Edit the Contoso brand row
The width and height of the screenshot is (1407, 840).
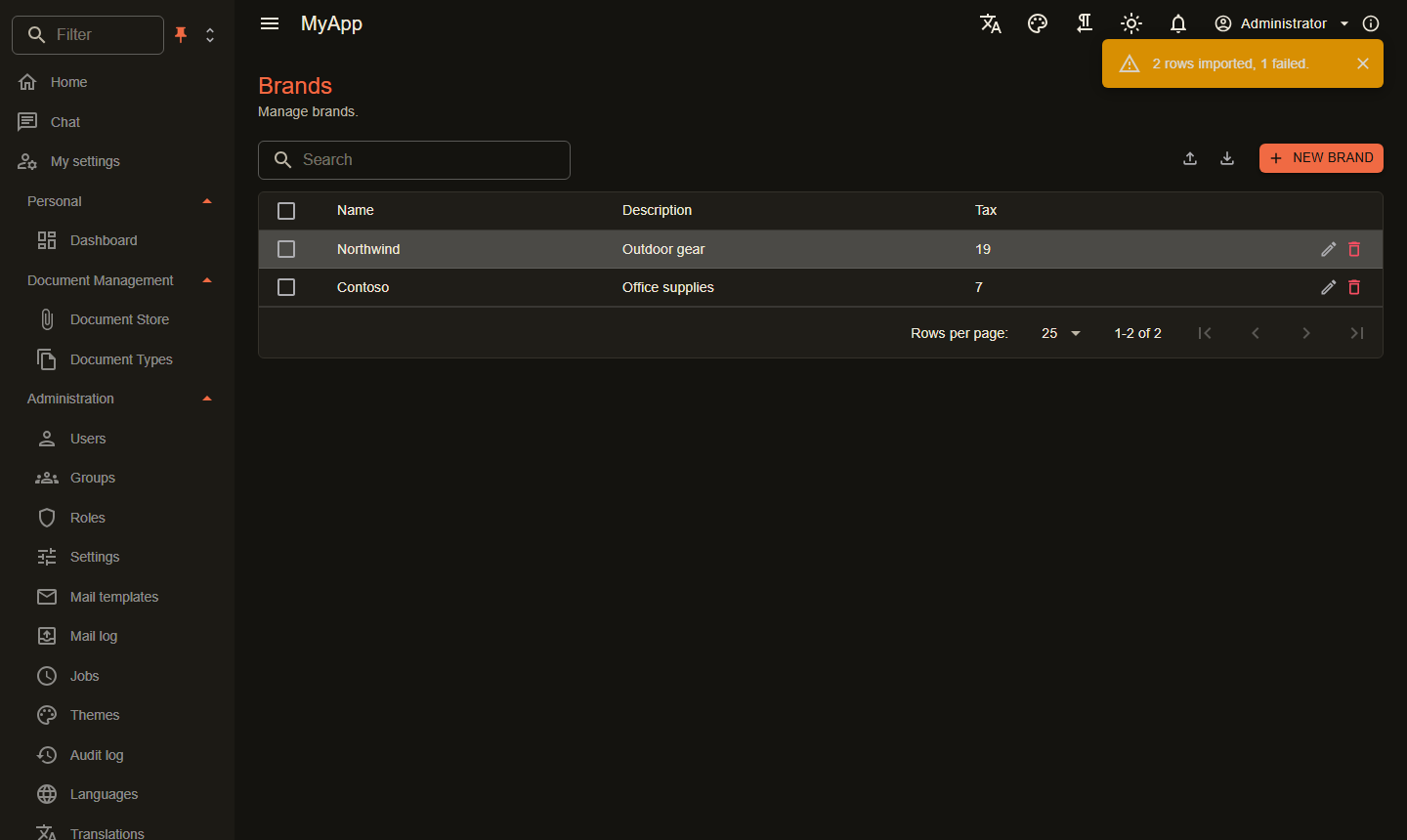[1328, 287]
